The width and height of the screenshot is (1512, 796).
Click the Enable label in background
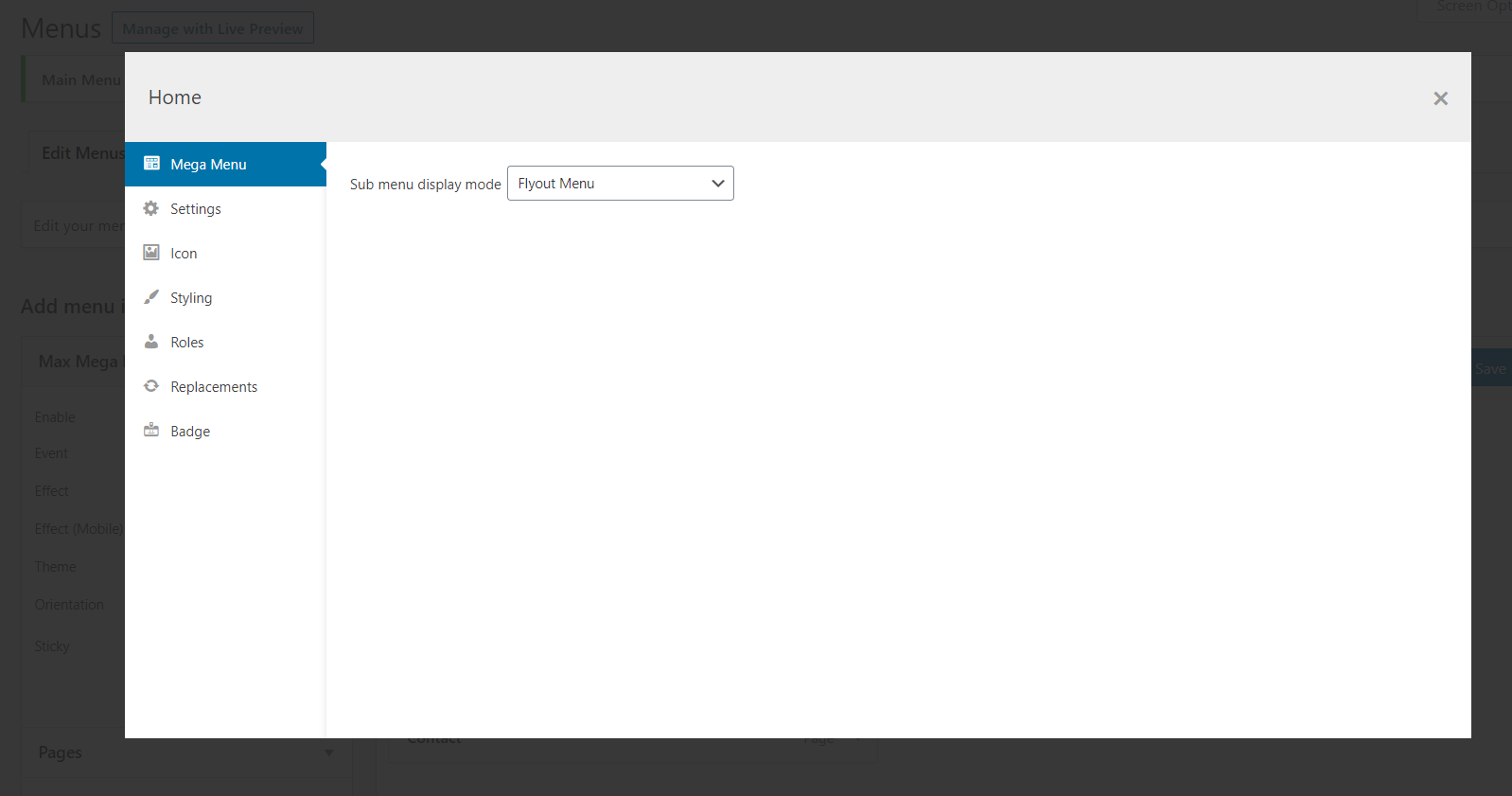coord(55,417)
